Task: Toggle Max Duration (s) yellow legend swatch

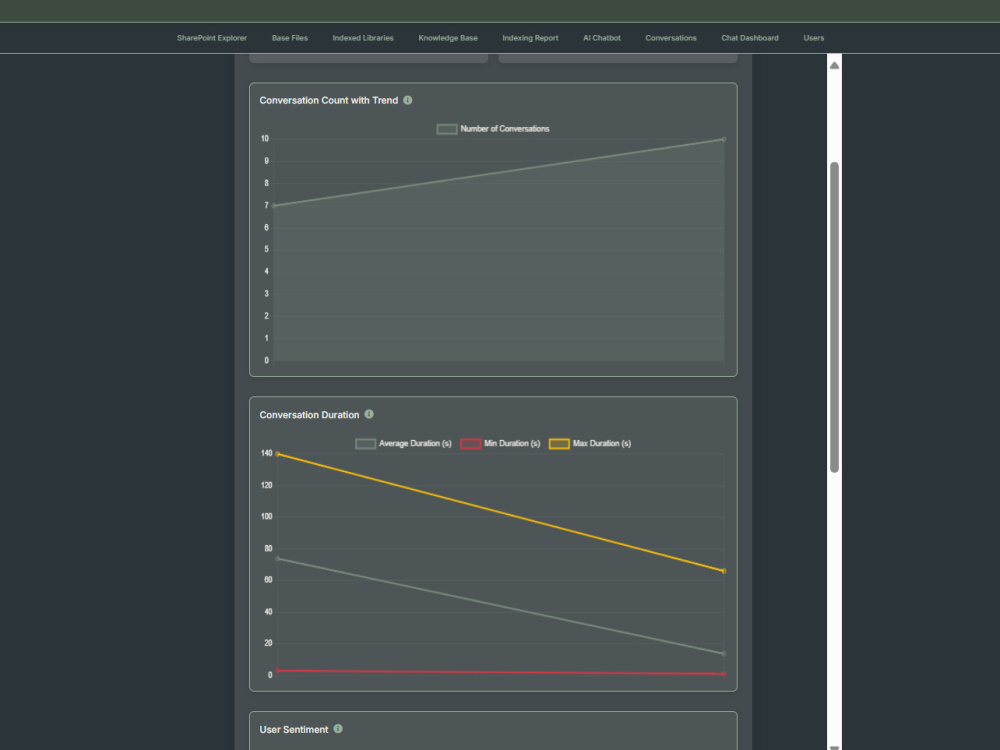Action: (559, 444)
